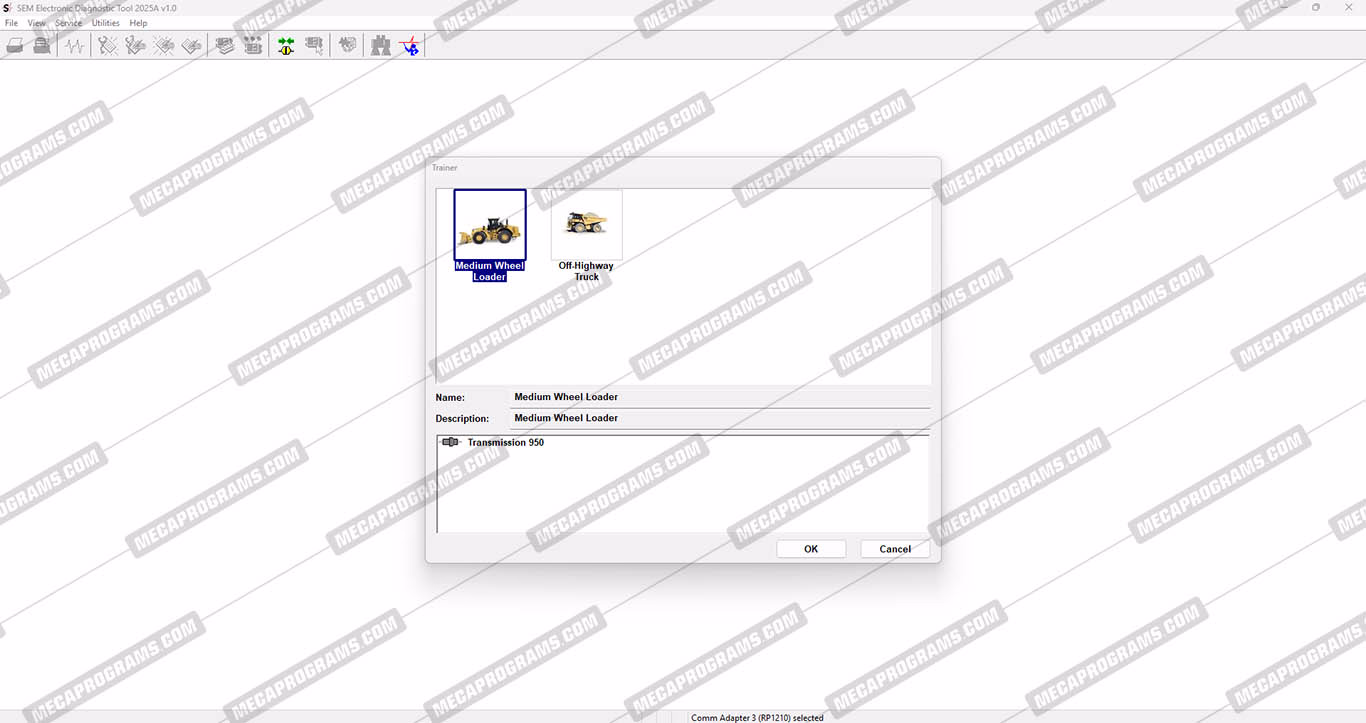The width and height of the screenshot is (1366, 723).
Task: Click the blue and red toolbar icon
Action: pos(409,46)
